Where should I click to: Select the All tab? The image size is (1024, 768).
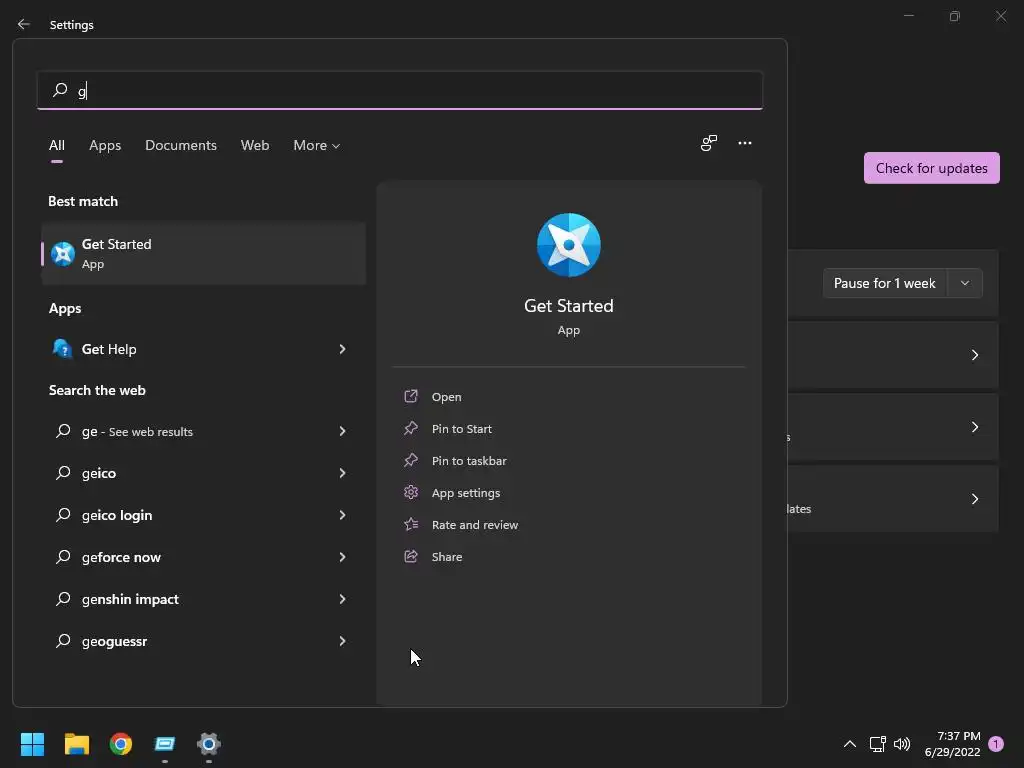coord(57,145)
